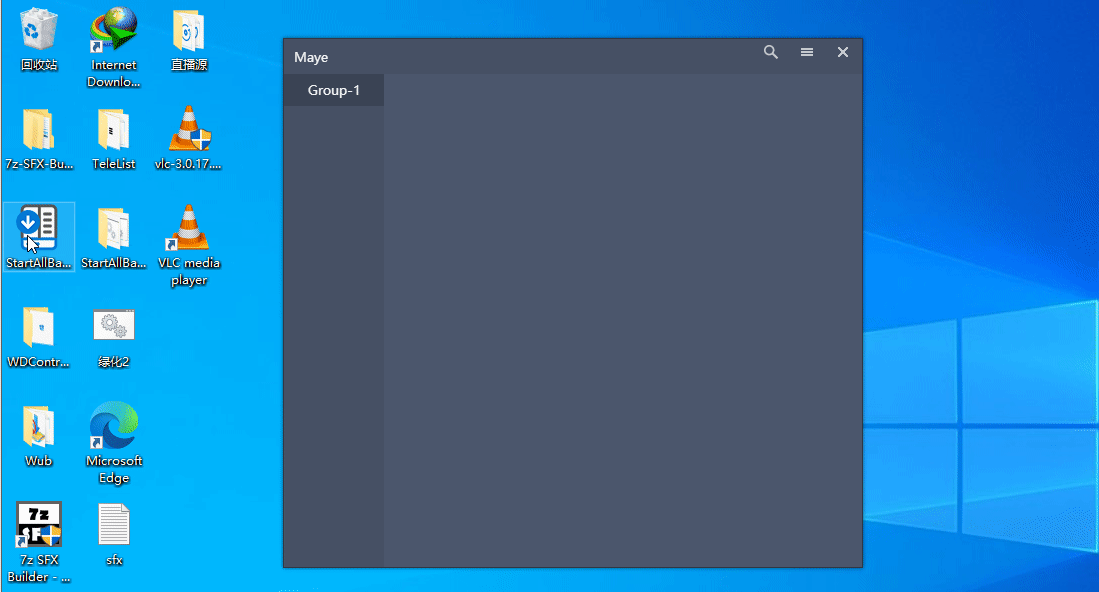1099x592 pixels.
Task: Select the Group-1 tab
Action: [334, 90]
